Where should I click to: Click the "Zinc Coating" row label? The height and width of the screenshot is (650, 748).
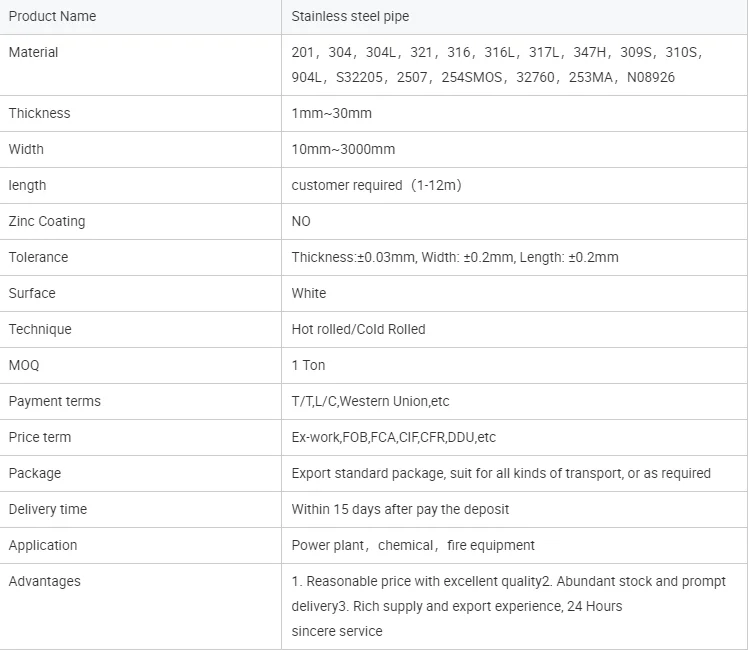[x=47, y=221]
